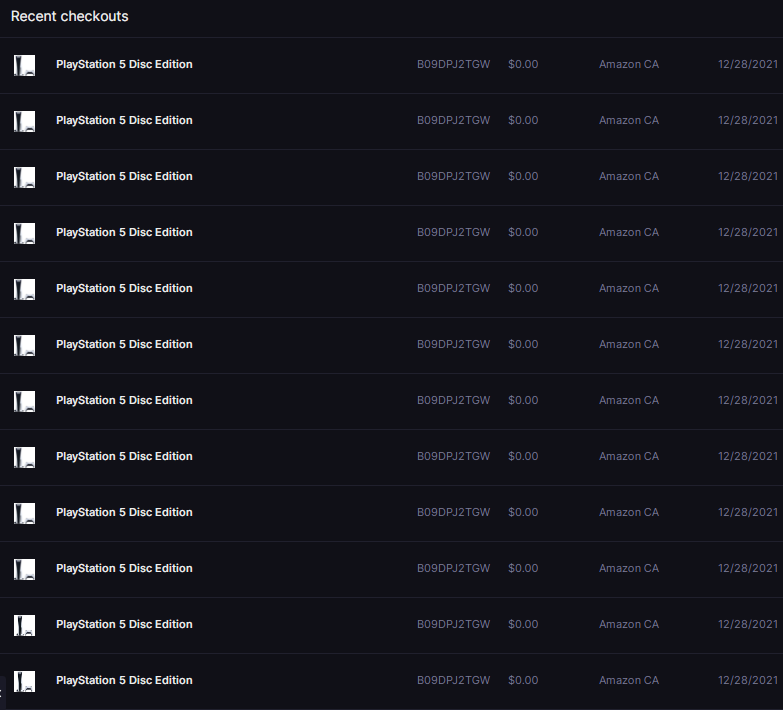Click the $0.00 price in the tenth row
783x710 pixels.
523,568
